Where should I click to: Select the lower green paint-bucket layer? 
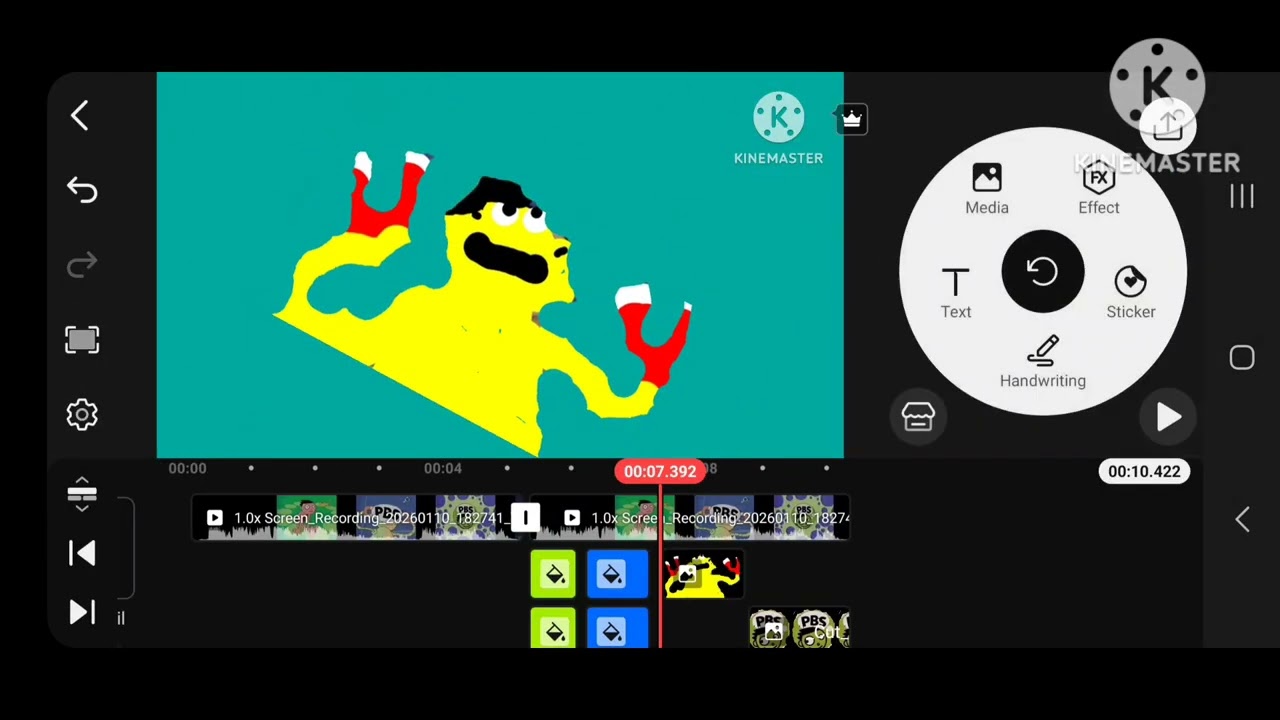[x=553, y=629]
